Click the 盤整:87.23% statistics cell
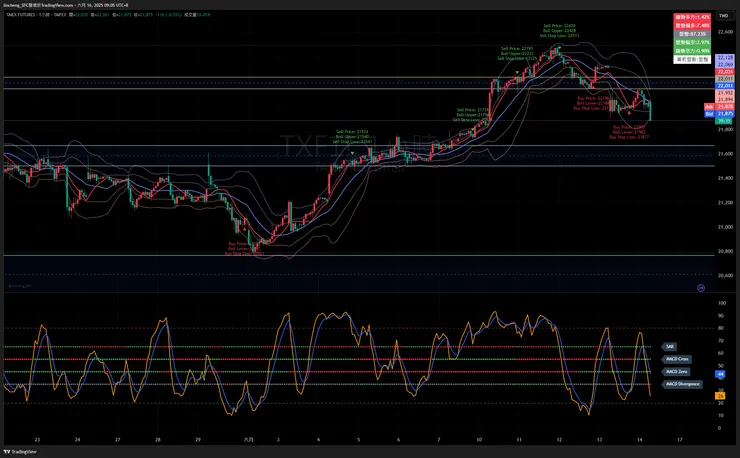The image size is (740, 458). 692,34
